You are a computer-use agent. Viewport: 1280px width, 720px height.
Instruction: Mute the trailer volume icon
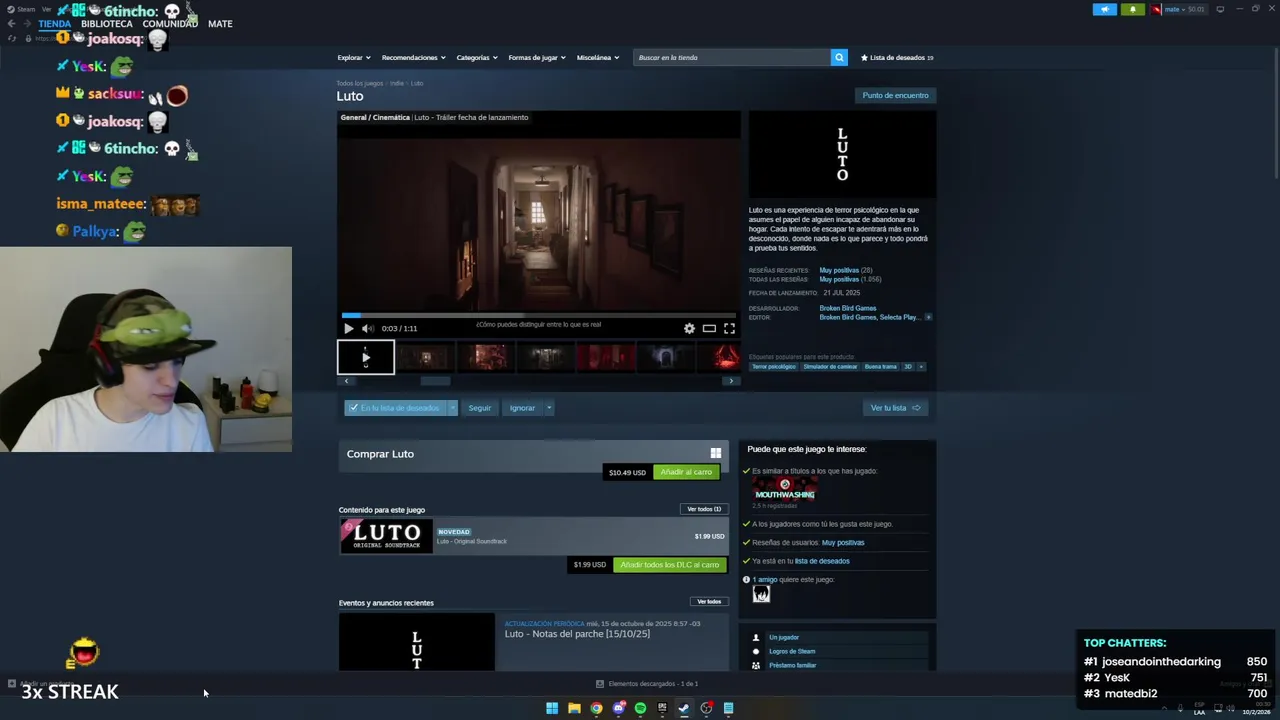367,328
